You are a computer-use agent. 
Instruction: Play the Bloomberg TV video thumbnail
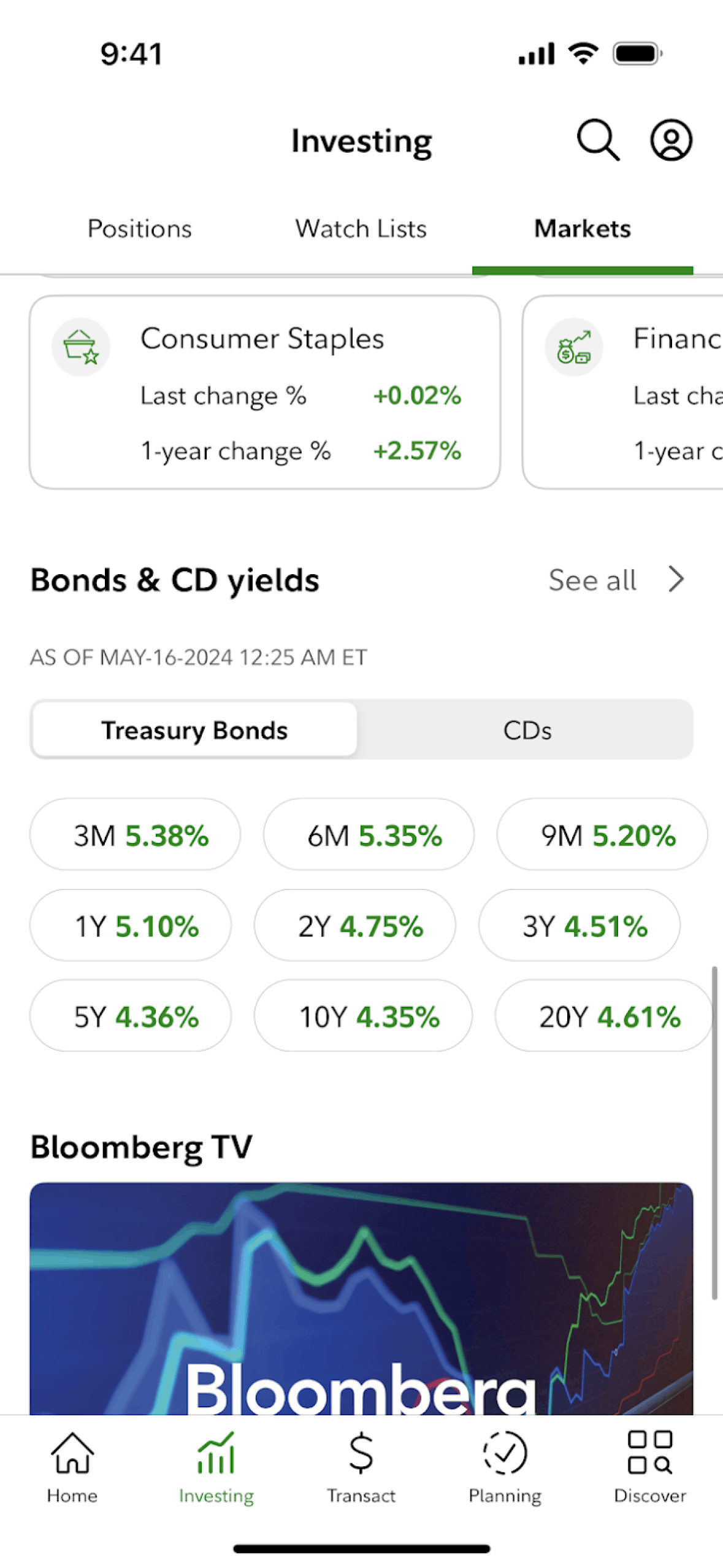point(361,1297)
